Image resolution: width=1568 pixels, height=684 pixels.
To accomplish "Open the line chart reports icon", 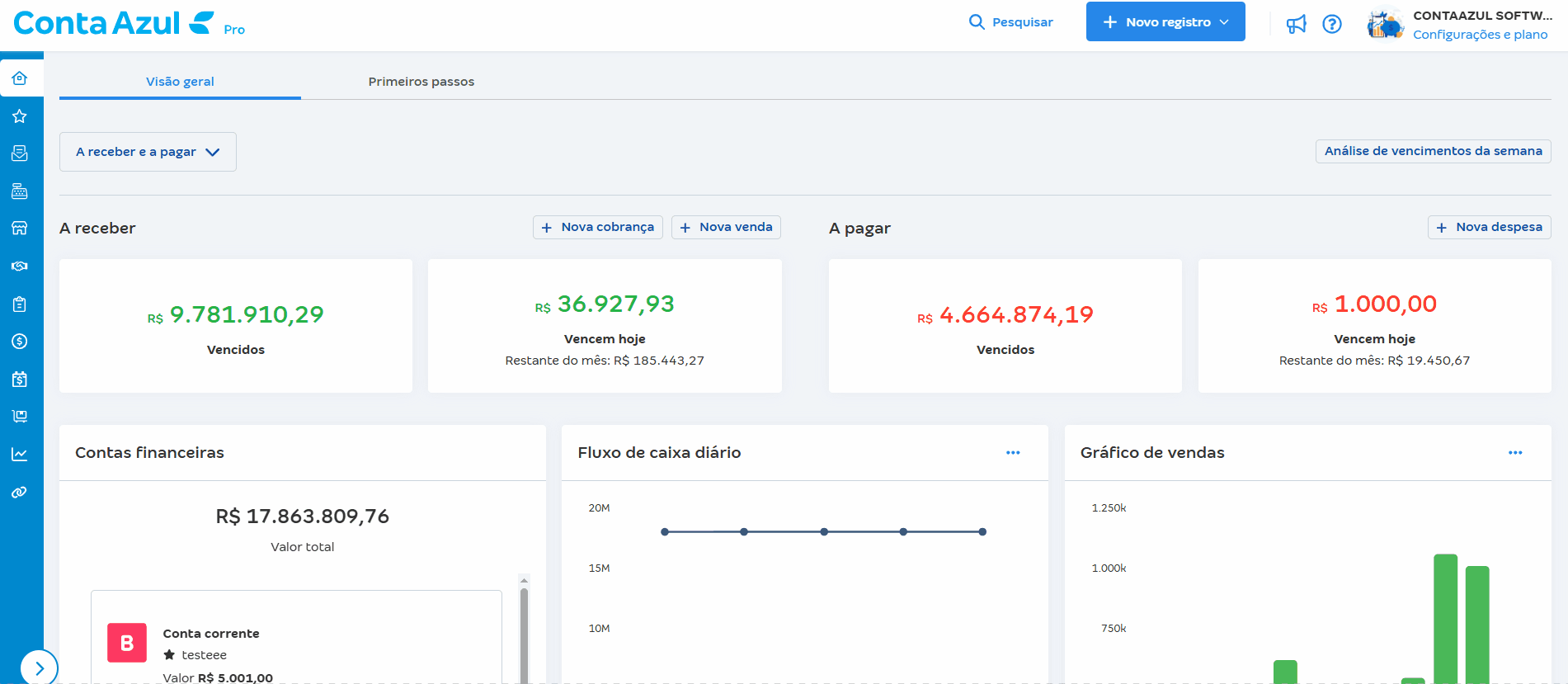I will [20, 454].
